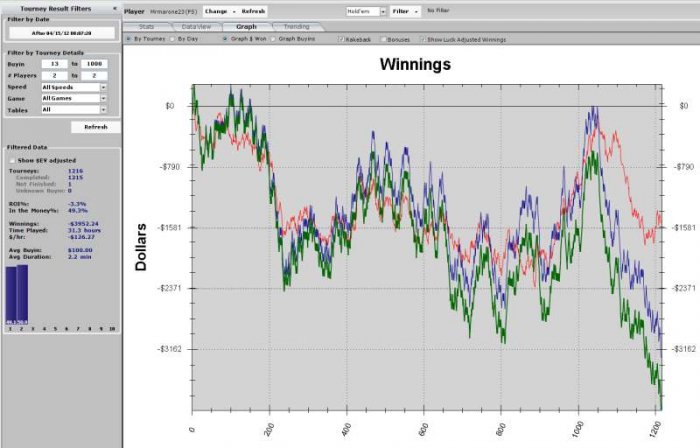
Task: Enable the Bonuses checkbox
Action: (384, 39)
